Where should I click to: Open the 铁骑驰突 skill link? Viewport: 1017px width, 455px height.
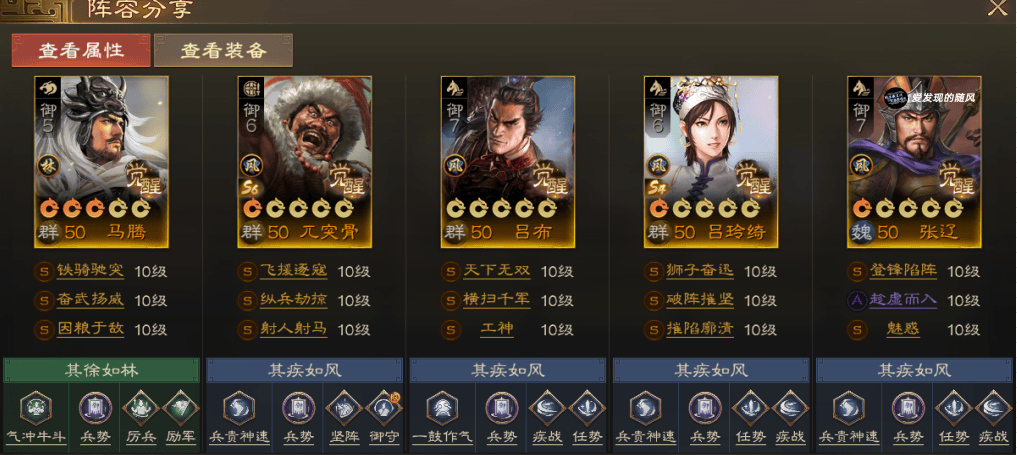pos(90,271)
